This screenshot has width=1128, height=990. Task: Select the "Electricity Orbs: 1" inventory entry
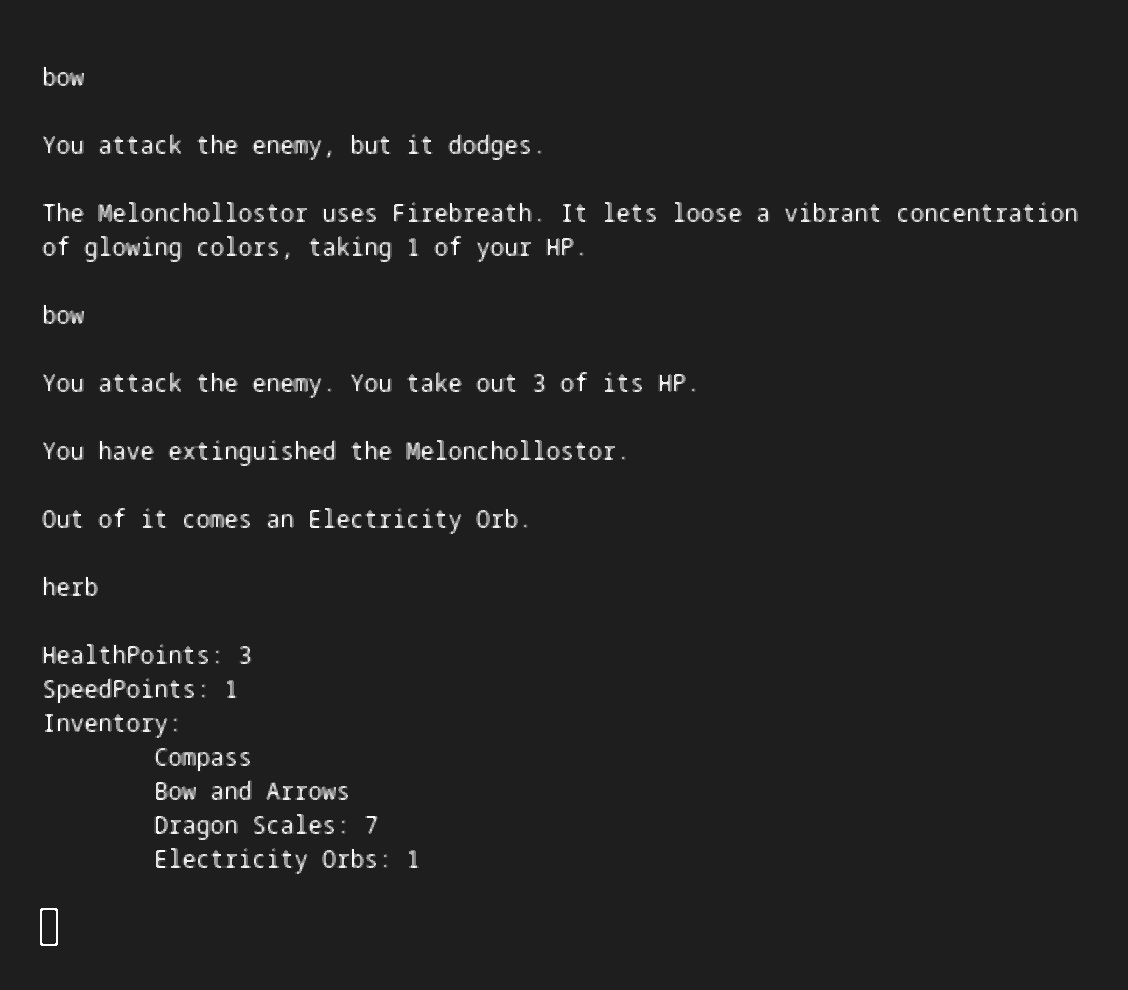(286, 860)
